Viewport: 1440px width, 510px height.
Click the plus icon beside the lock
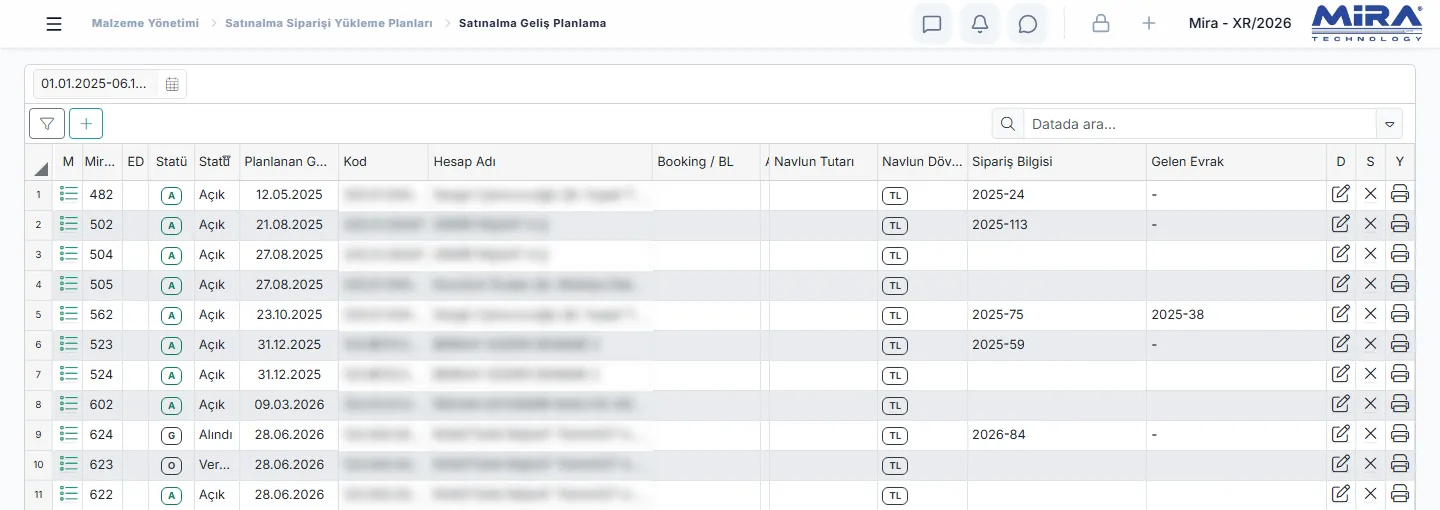coord(1149,23)
